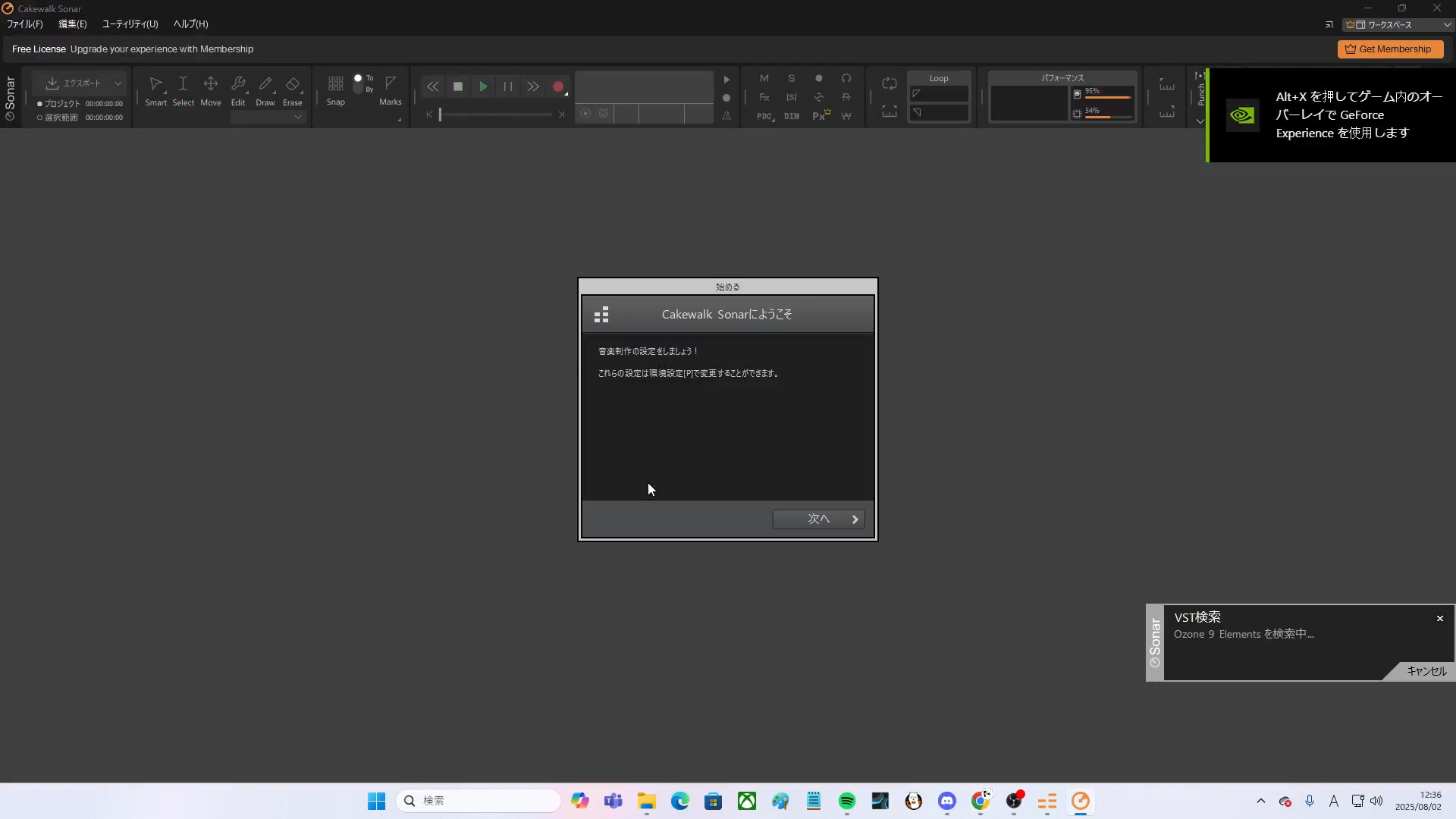Close the VST検索 notification
The image size is (1456, 819).
pos(1440,619)
